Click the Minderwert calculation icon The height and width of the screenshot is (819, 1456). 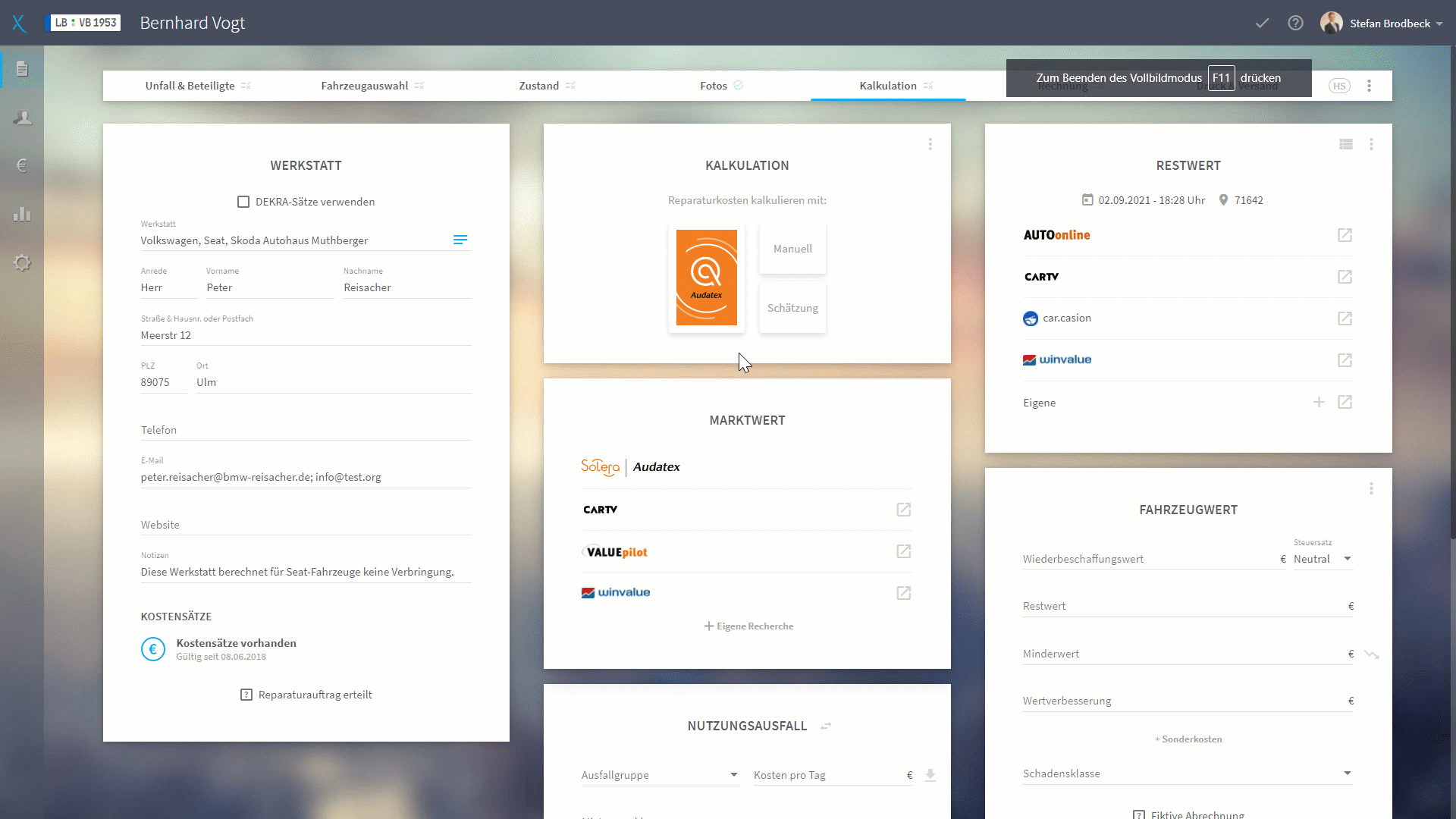(1372, 654)
